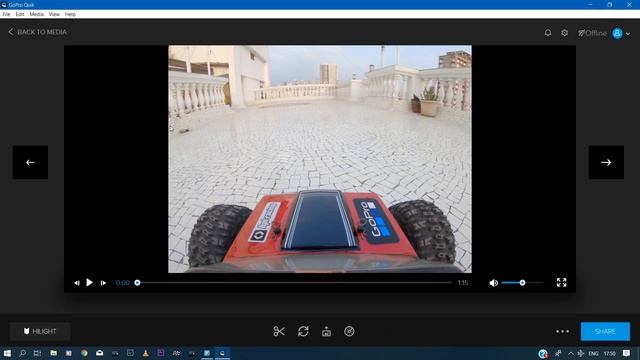The height and width of the screenshot is (360, 640).
Task: Click the playhead at the timeline start
Action: coord(137,282)
